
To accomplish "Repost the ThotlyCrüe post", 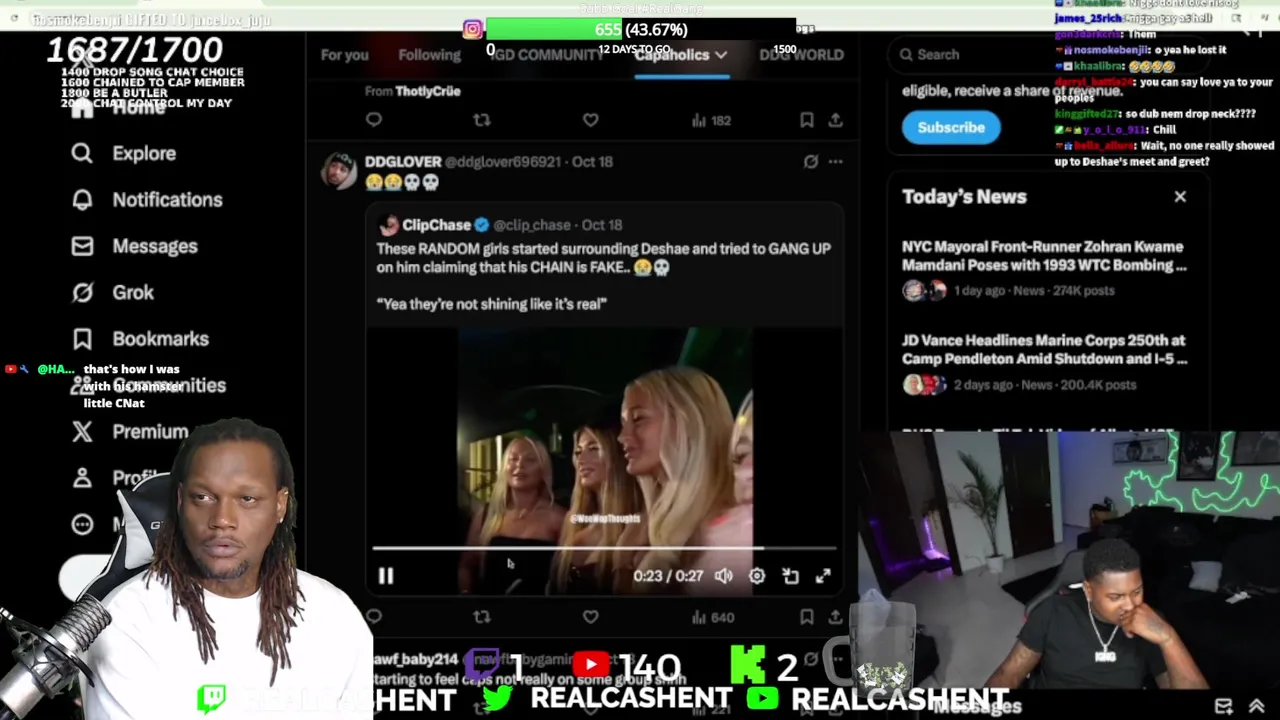I will point(482,120).
